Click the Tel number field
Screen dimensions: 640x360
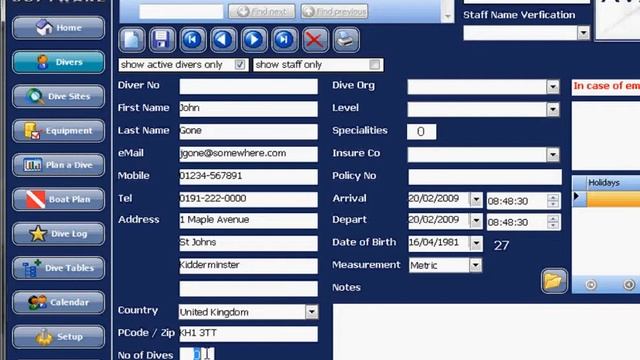[249, 199]
